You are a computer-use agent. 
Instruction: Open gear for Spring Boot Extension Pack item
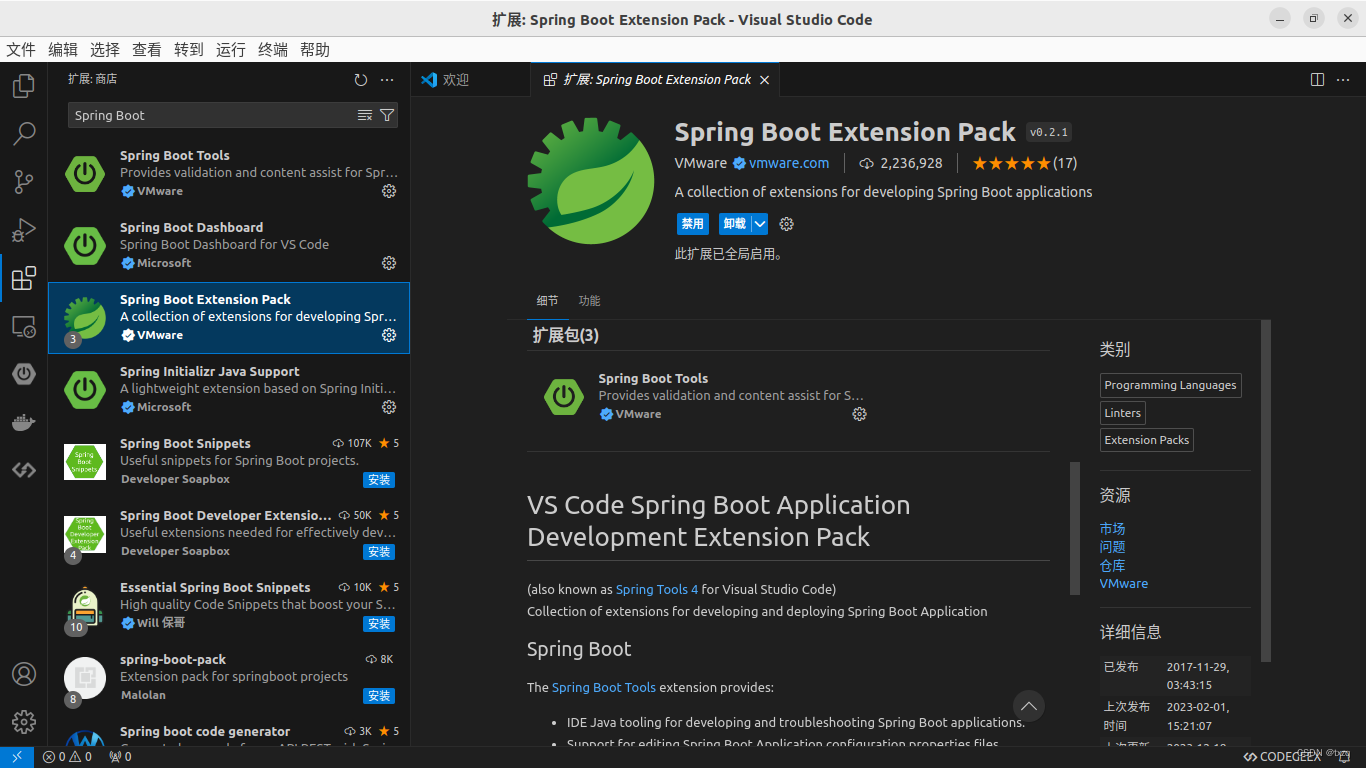tap(389, 335)
